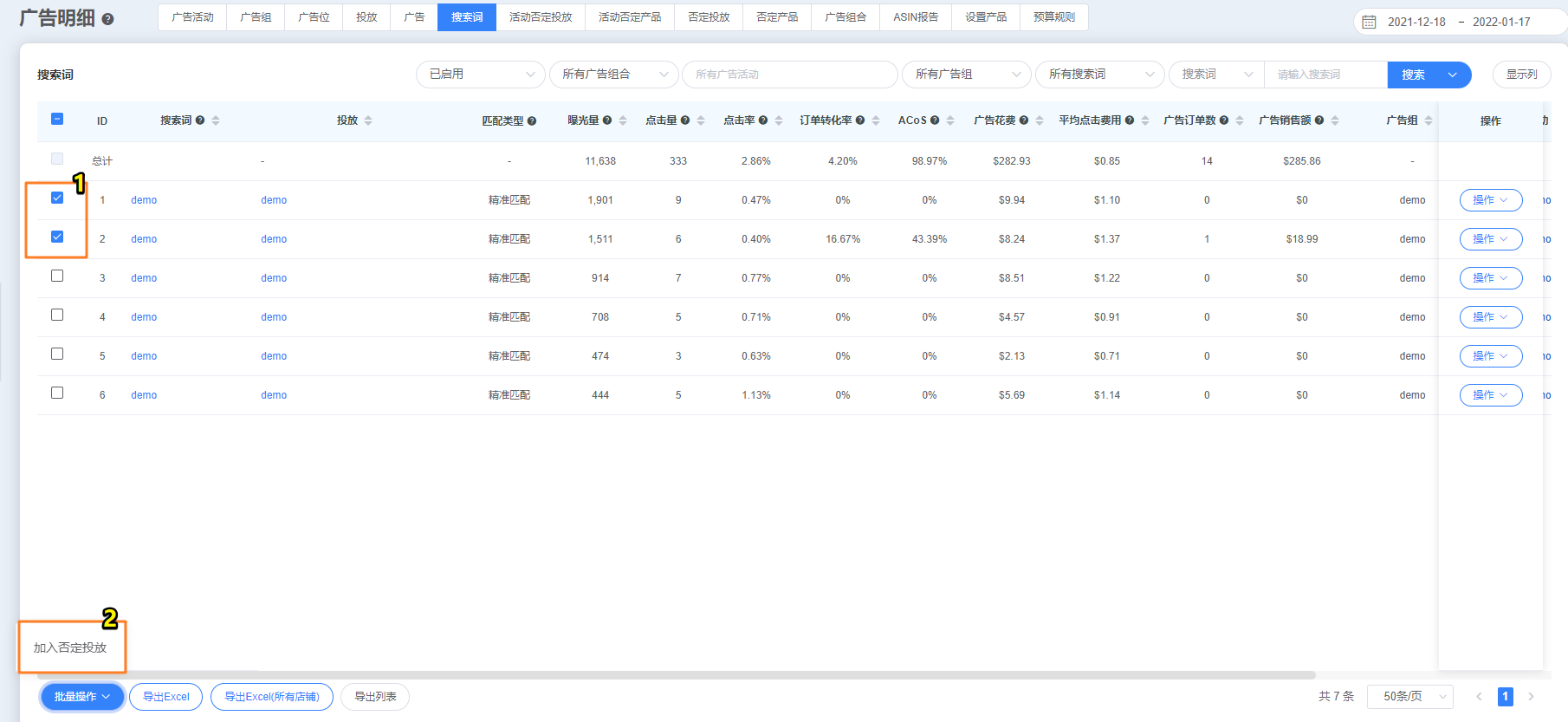
Task: Sort by the ACoS column arrows
Action: coord(950,120)
